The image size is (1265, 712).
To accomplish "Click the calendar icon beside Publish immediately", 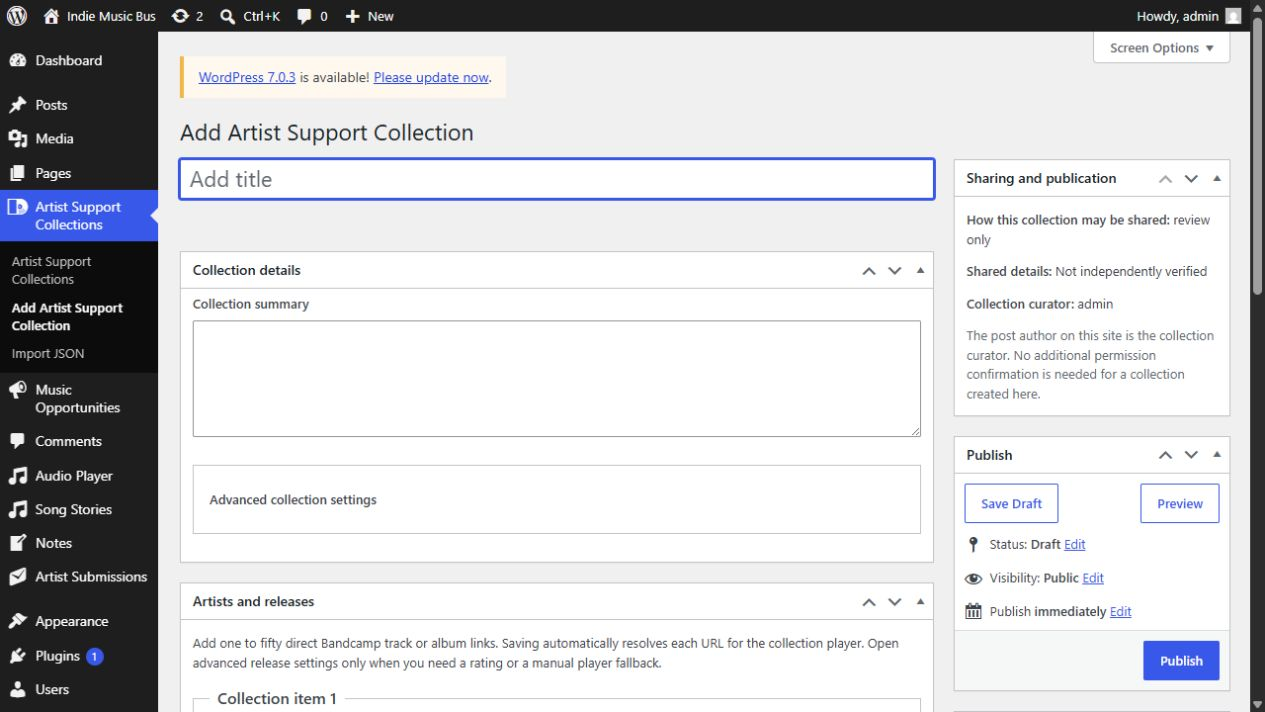I will click(x=973, y=611).
